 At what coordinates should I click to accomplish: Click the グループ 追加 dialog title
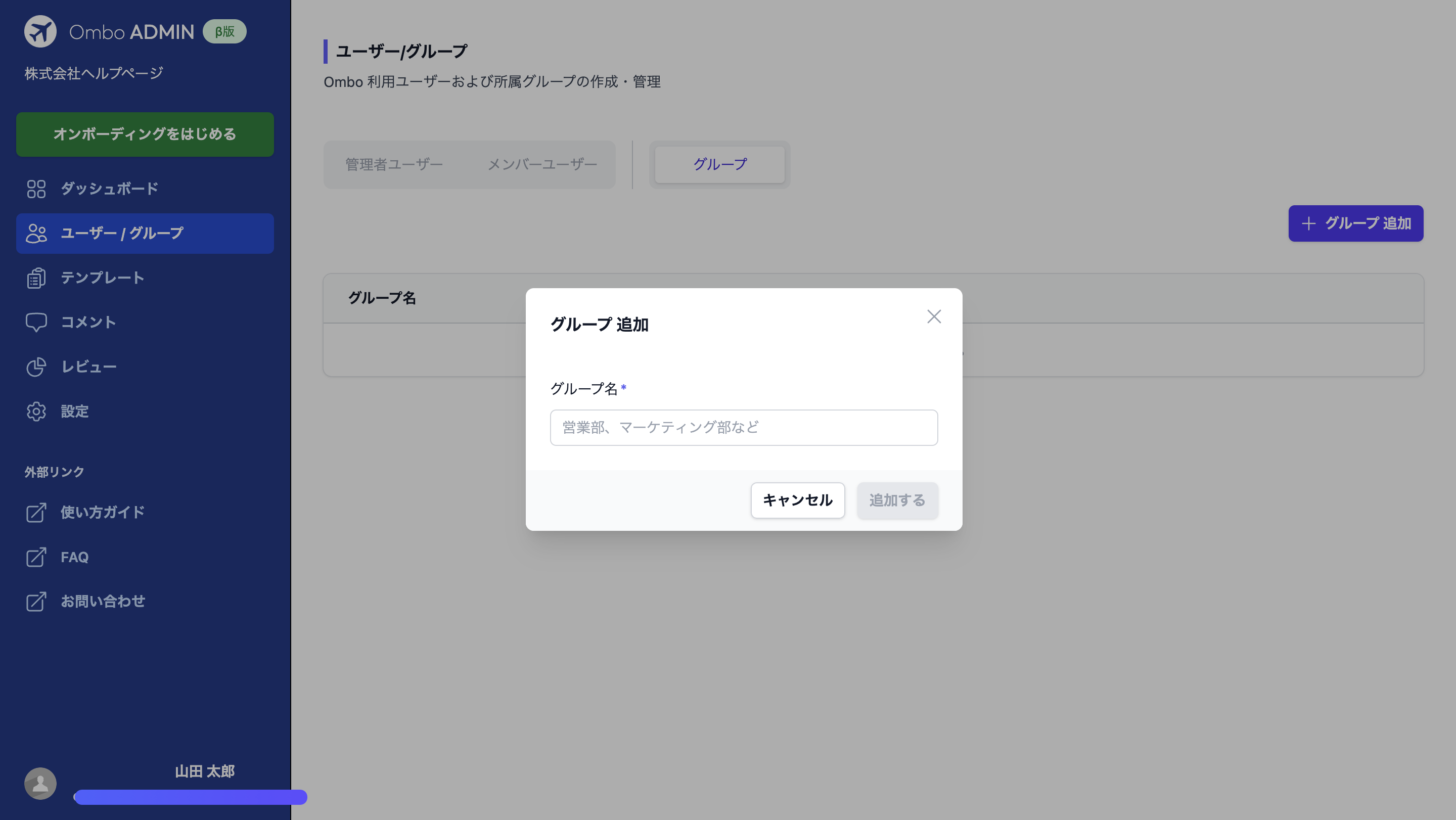click(x=599, y=325)
